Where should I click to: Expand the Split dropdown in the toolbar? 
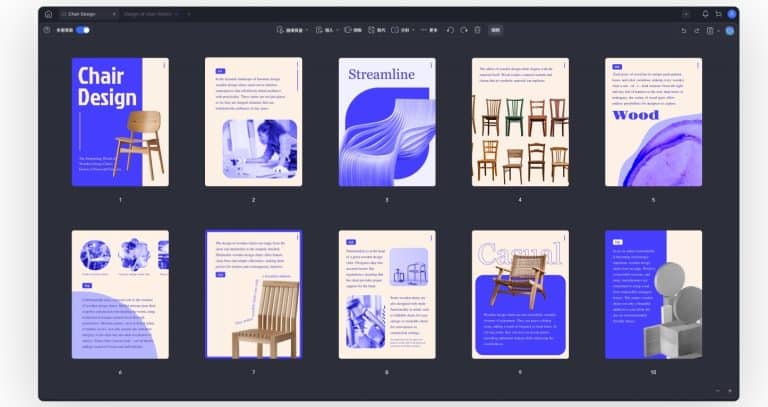click(403, 31)
